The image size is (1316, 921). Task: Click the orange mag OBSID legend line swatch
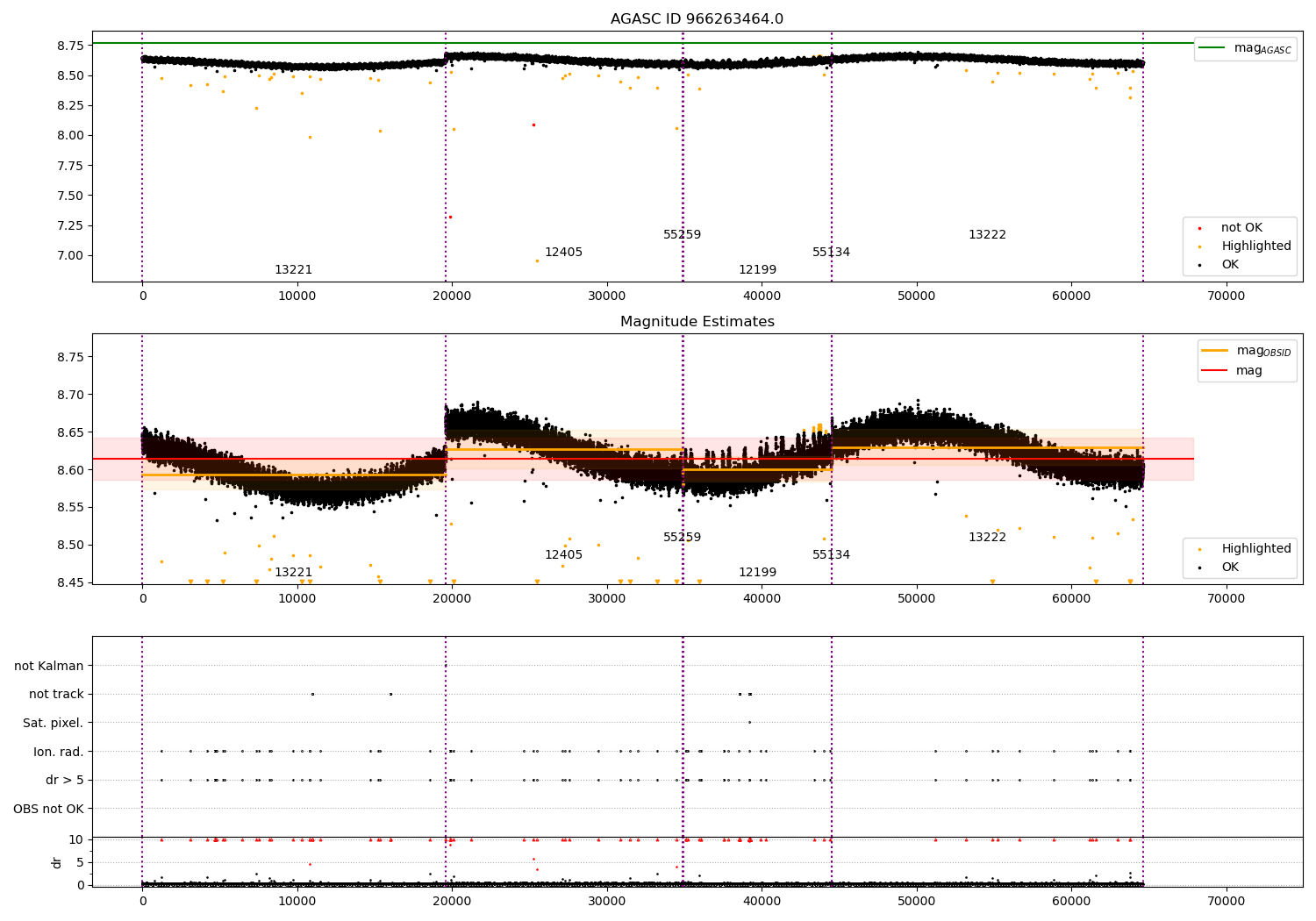click(x=1215, y=351)
